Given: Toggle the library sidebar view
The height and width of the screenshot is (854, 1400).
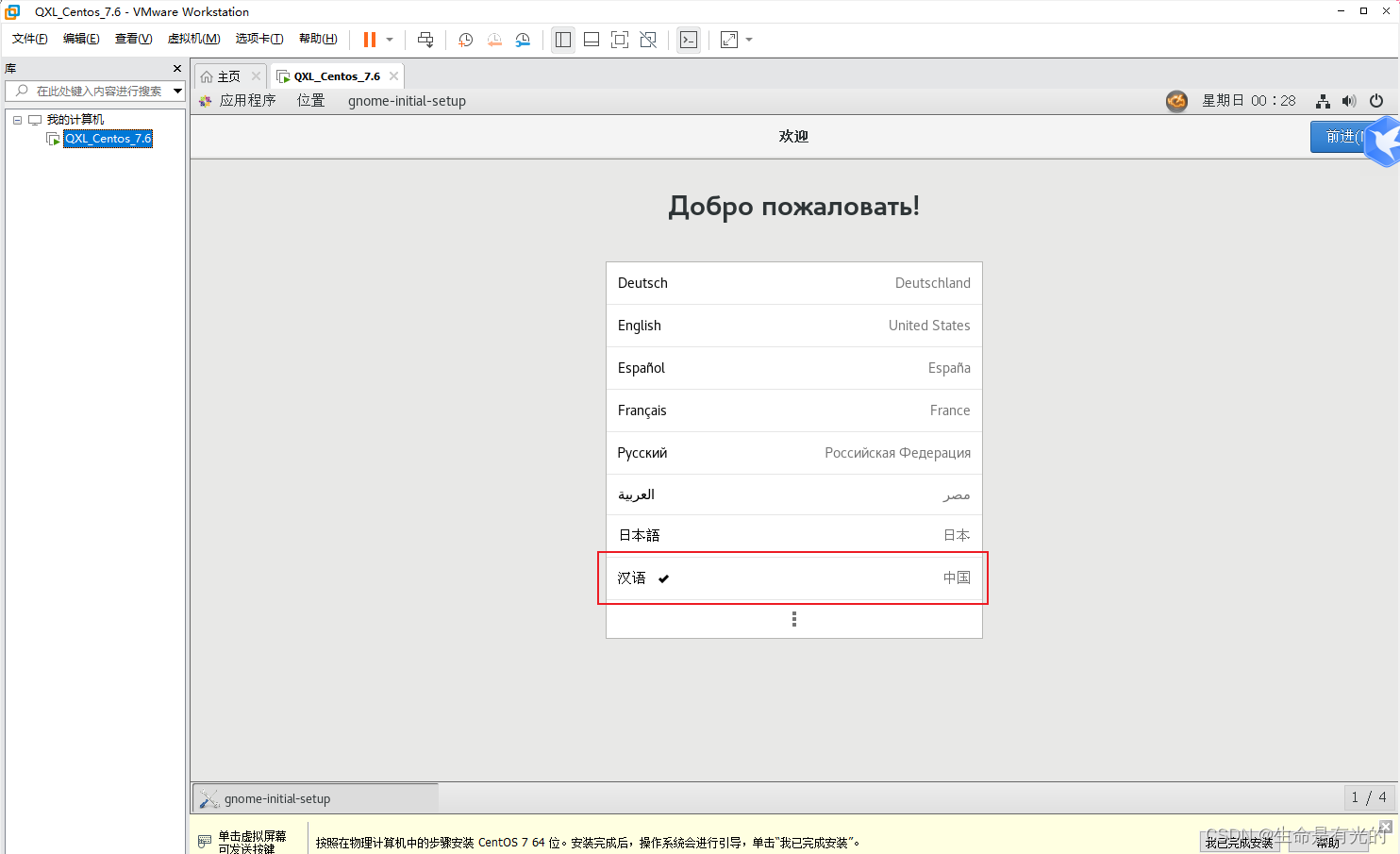Looking at the screenshot, I should coord(563,40).
